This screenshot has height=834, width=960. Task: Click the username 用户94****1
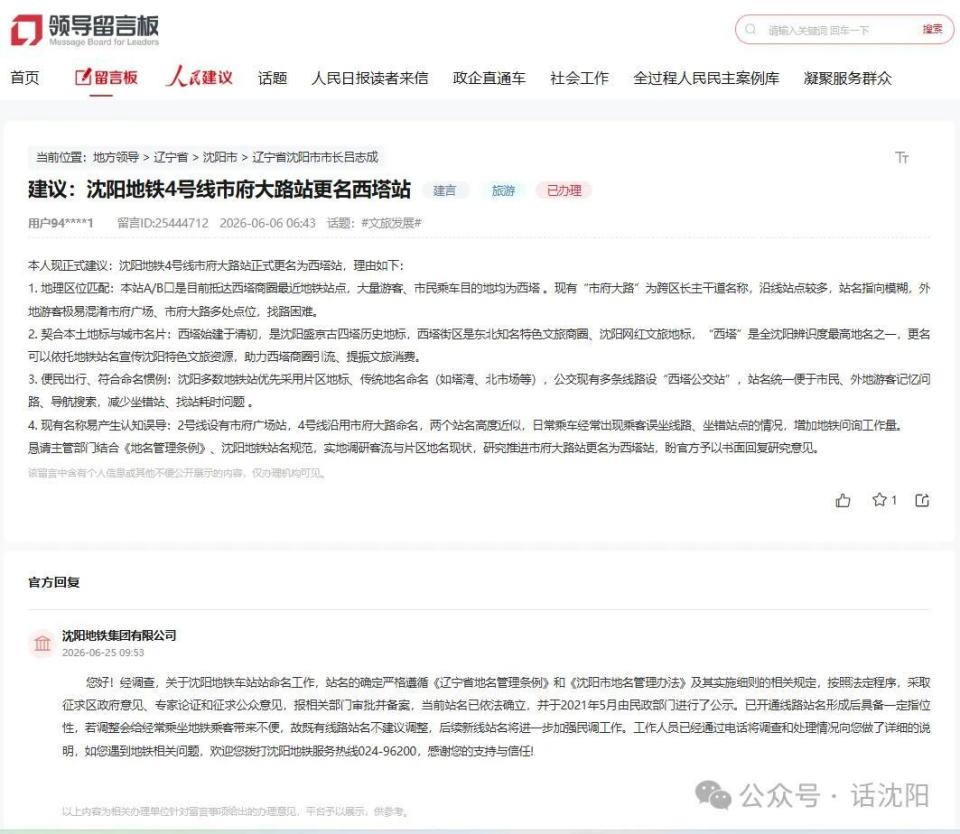point(61,223)
